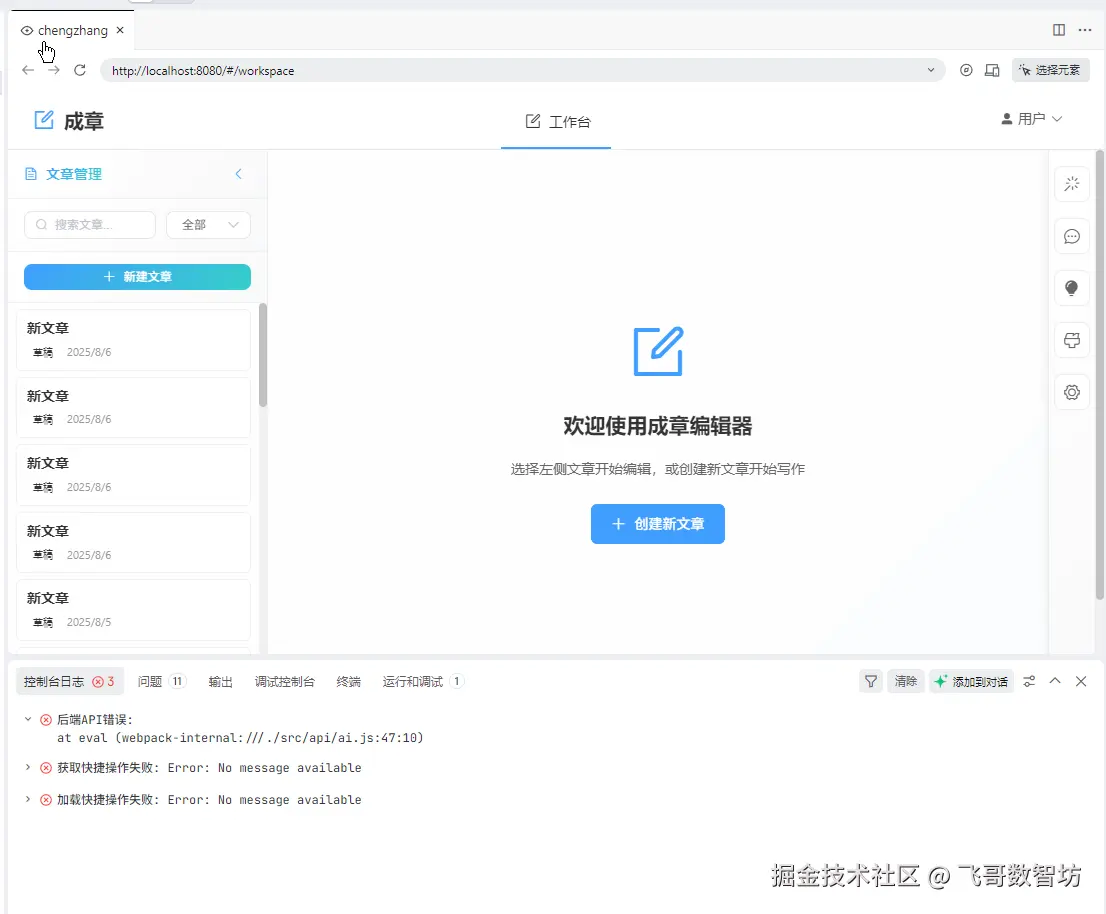Close the chengzhang preview tab
This screenshot has height=914, width=1106.
pyautogui.click(x=120, y=30)
